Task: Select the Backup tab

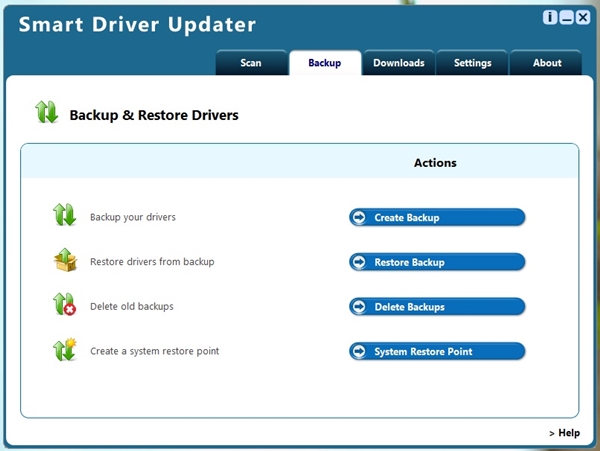Action: pos(325,63)
